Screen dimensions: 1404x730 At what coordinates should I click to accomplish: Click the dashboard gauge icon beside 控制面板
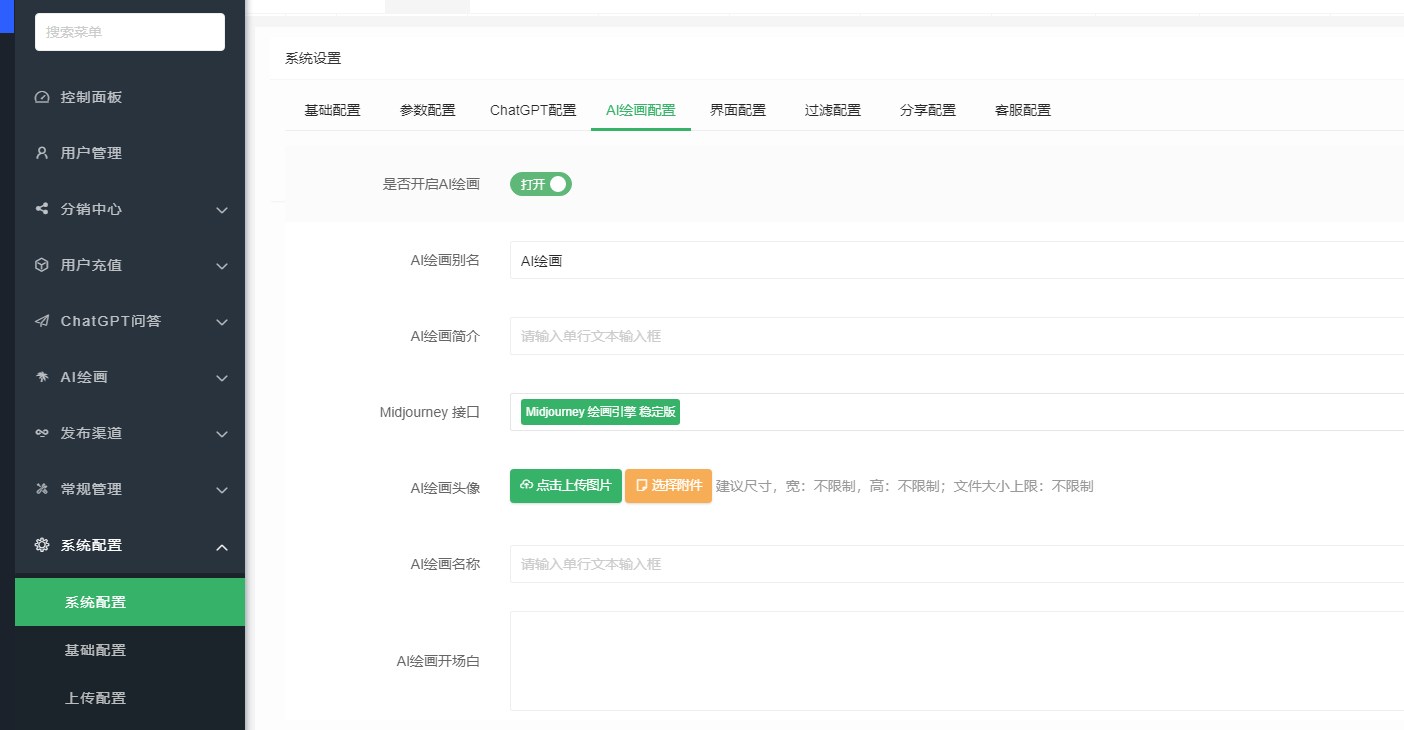click(x=42, y=98)
